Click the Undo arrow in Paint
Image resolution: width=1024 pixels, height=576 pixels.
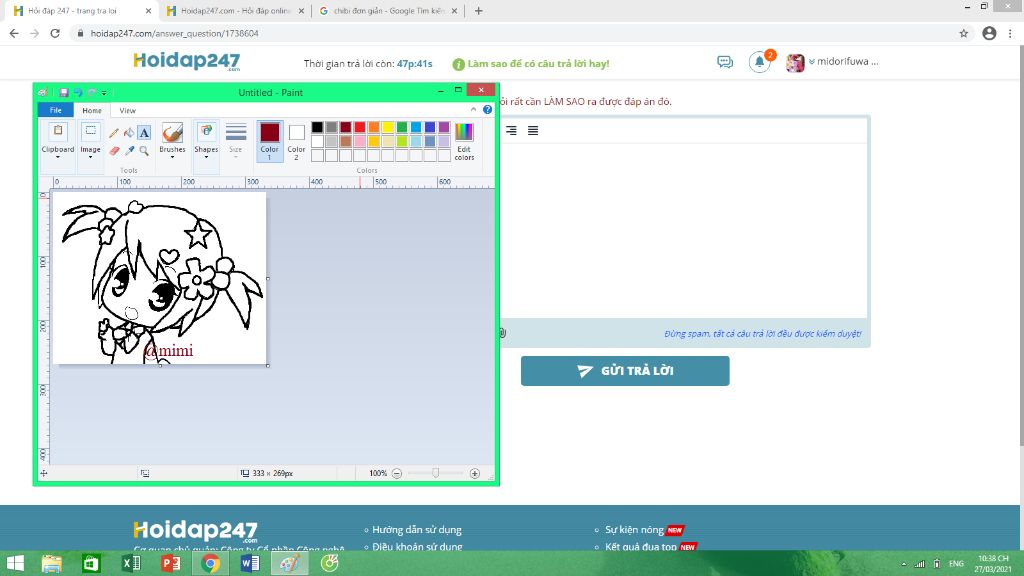pos(78,92)
